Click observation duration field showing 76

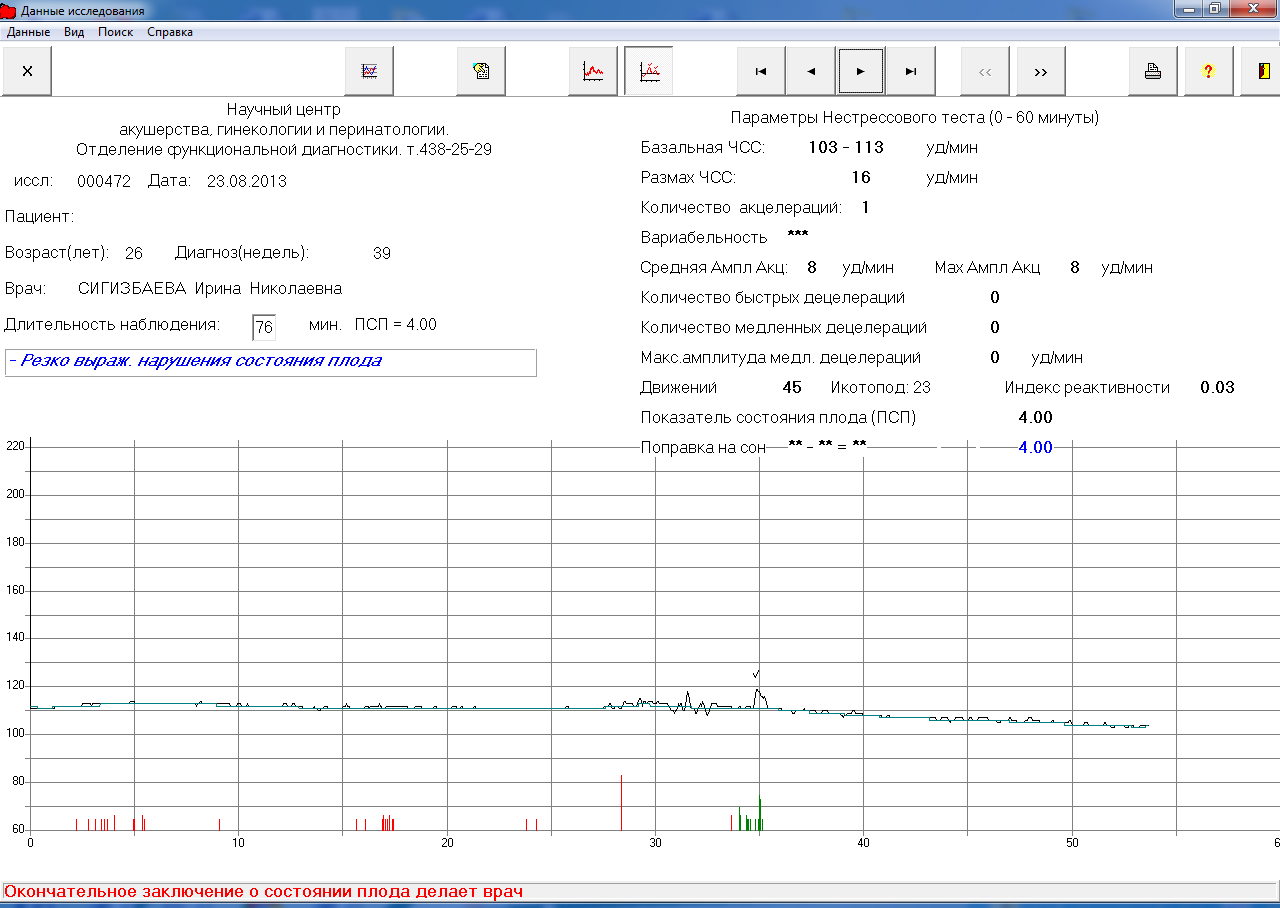point(264,327)
